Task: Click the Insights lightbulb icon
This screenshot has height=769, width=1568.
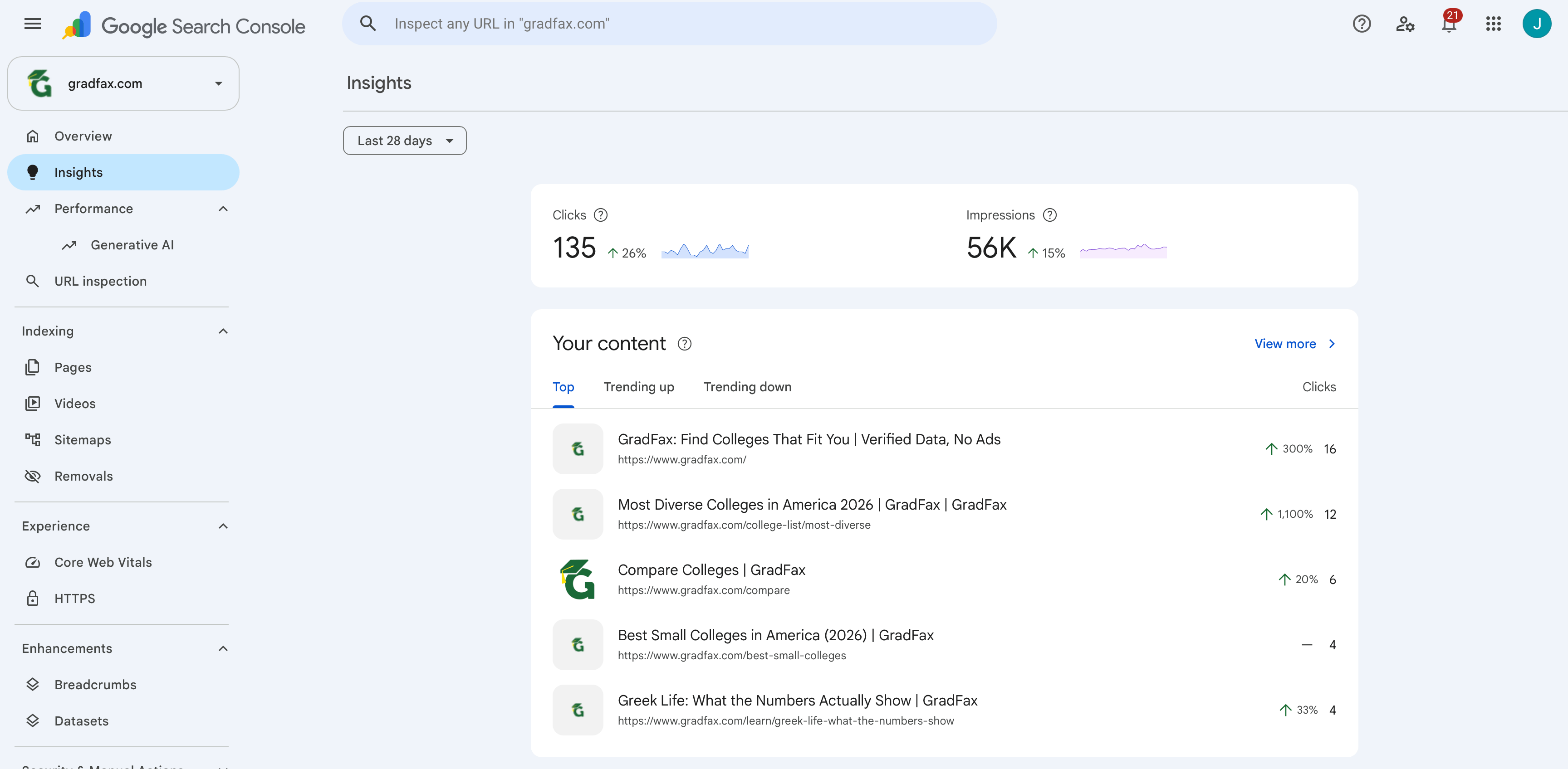Action: pyautogui.click(x=33, y=172)
